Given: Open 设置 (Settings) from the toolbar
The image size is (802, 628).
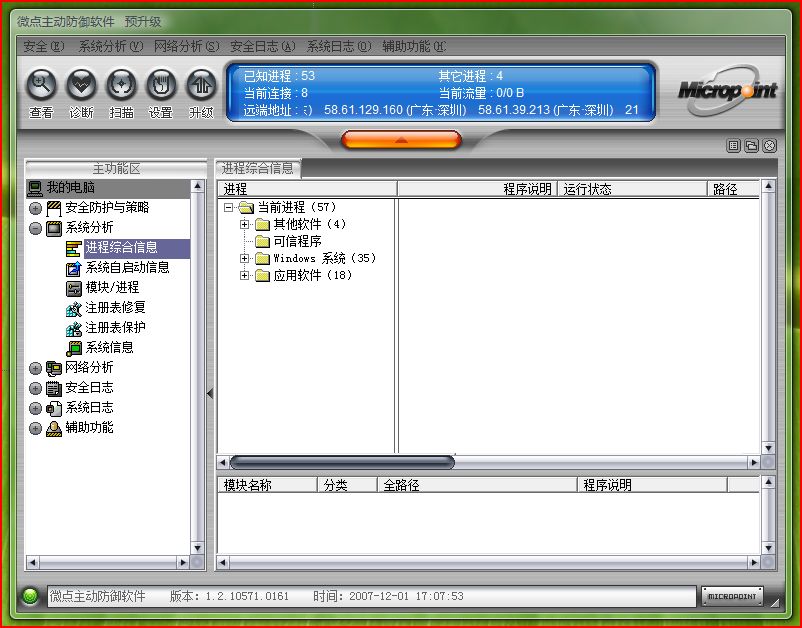Looking at the screenshot, I should click(161, 85).
